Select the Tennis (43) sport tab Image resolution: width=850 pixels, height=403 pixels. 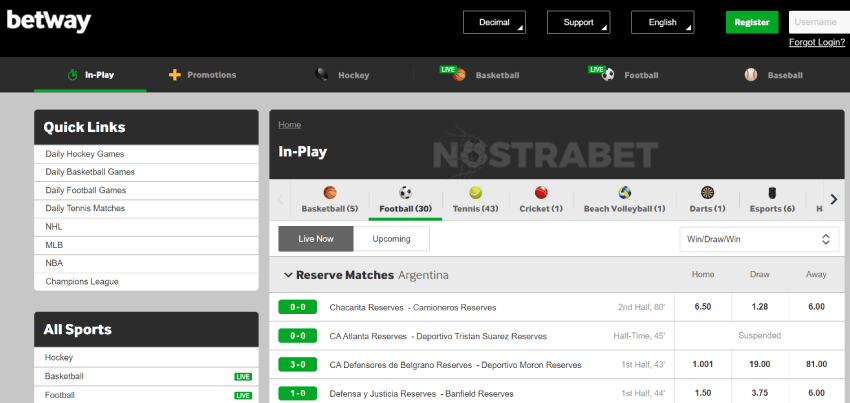click(475, 199)
